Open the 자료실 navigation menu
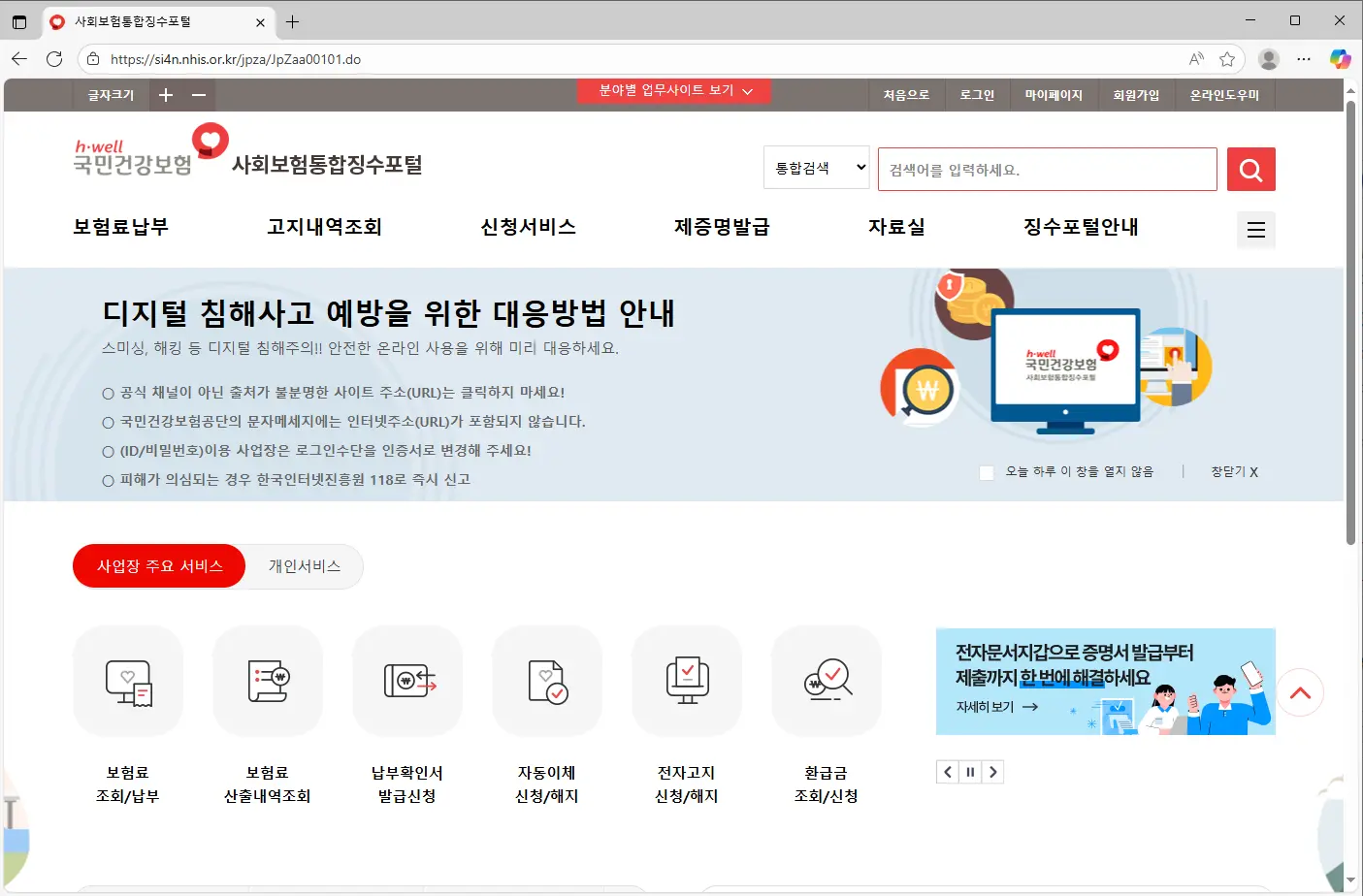1363x896 pixels. coord(897,227)
